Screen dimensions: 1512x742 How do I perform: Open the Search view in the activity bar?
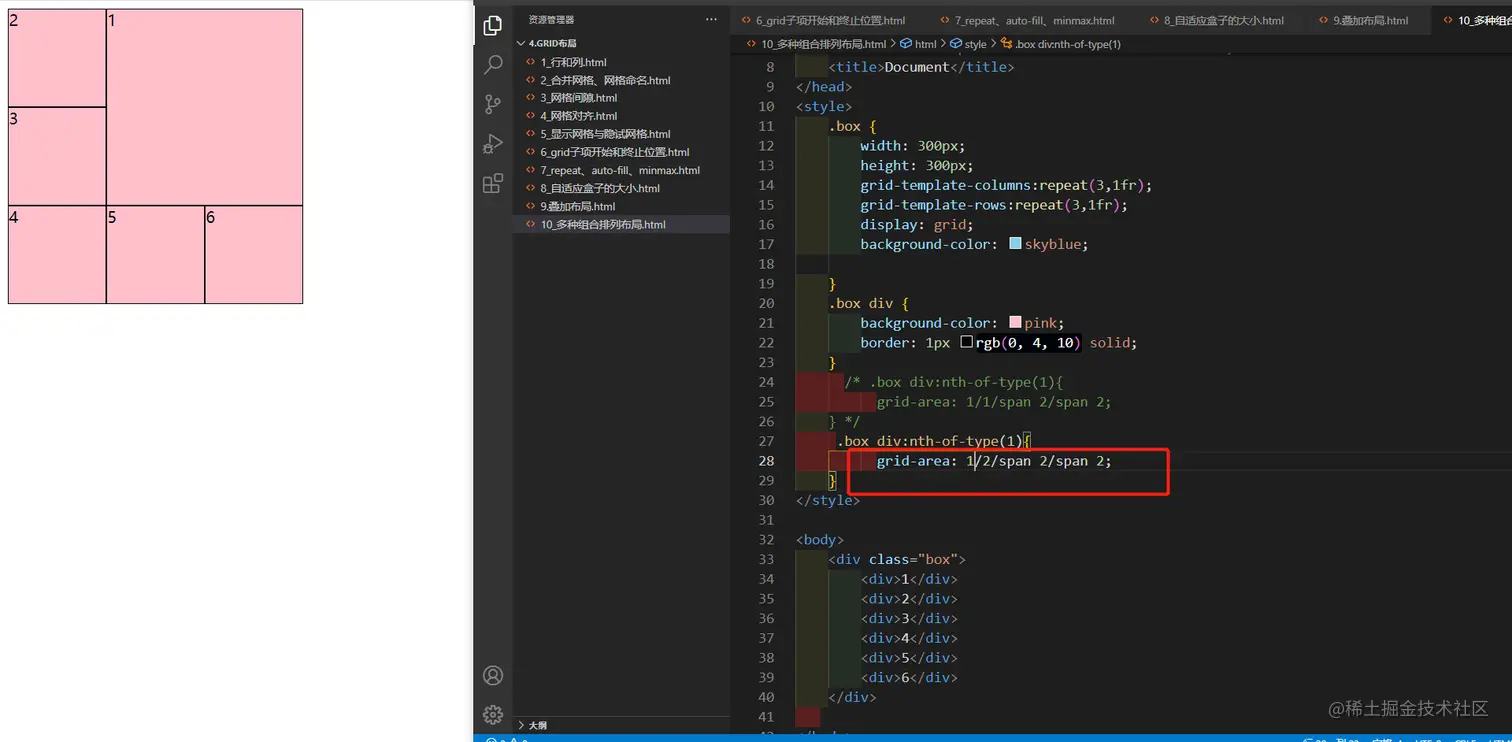tap(493, 65)
